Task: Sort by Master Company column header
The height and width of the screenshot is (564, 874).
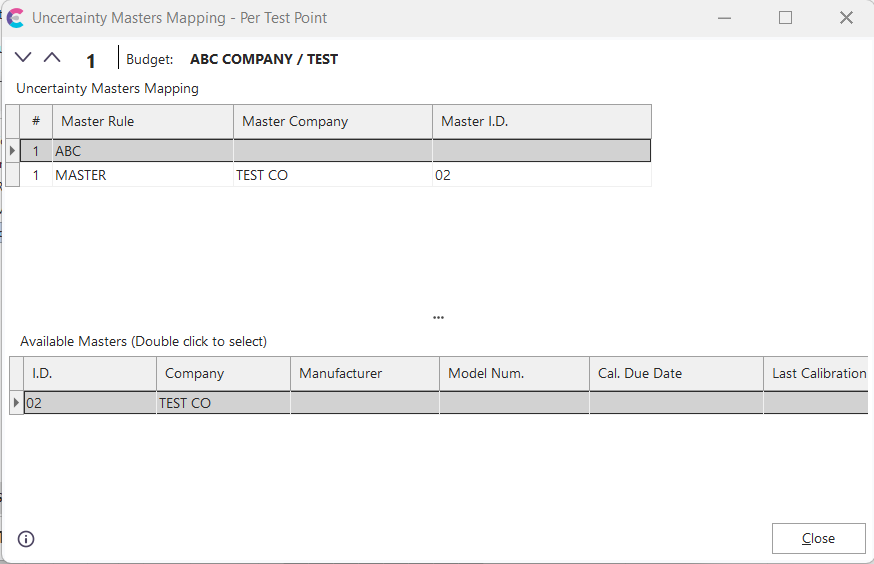Action: (332, 122)
